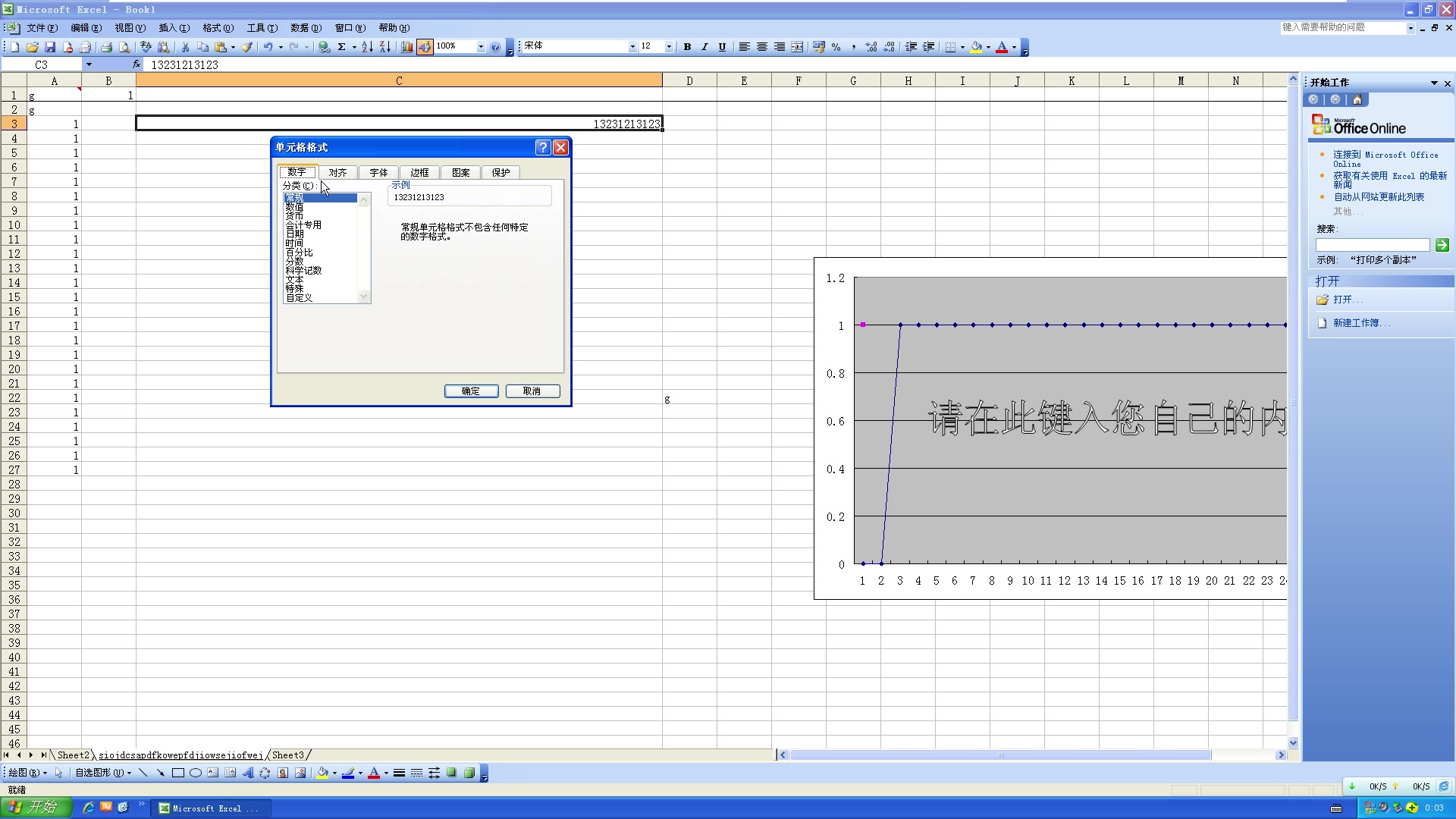Switch to the Border tab in dialog
Viewport: 1456px width, 819px height.
(419, 173)
